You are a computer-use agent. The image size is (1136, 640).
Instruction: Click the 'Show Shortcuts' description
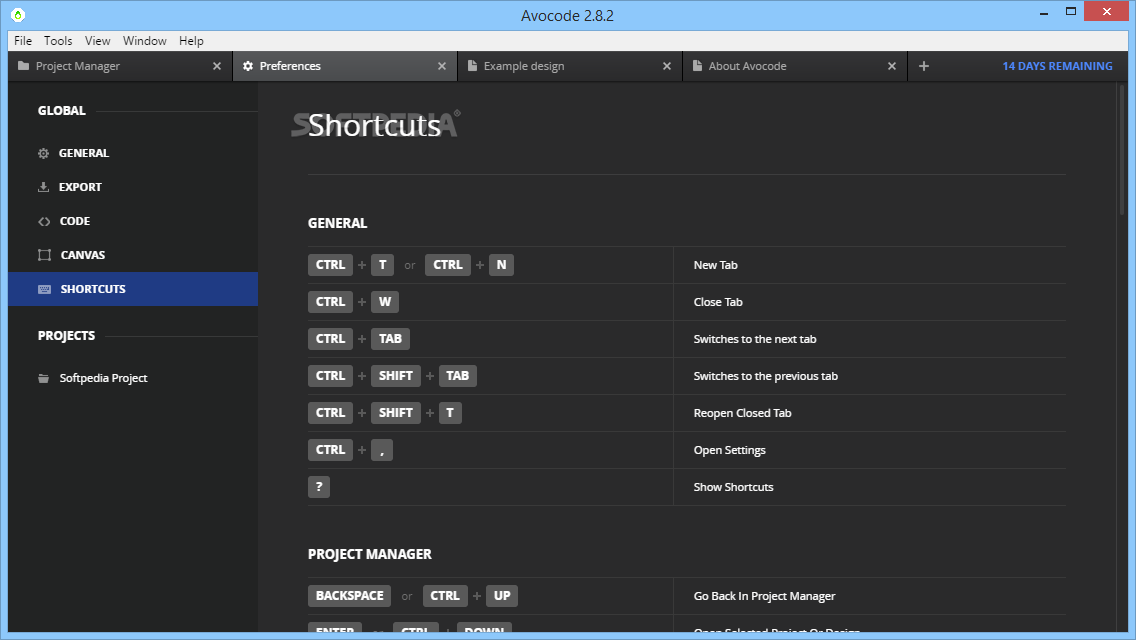click(733, 487)
